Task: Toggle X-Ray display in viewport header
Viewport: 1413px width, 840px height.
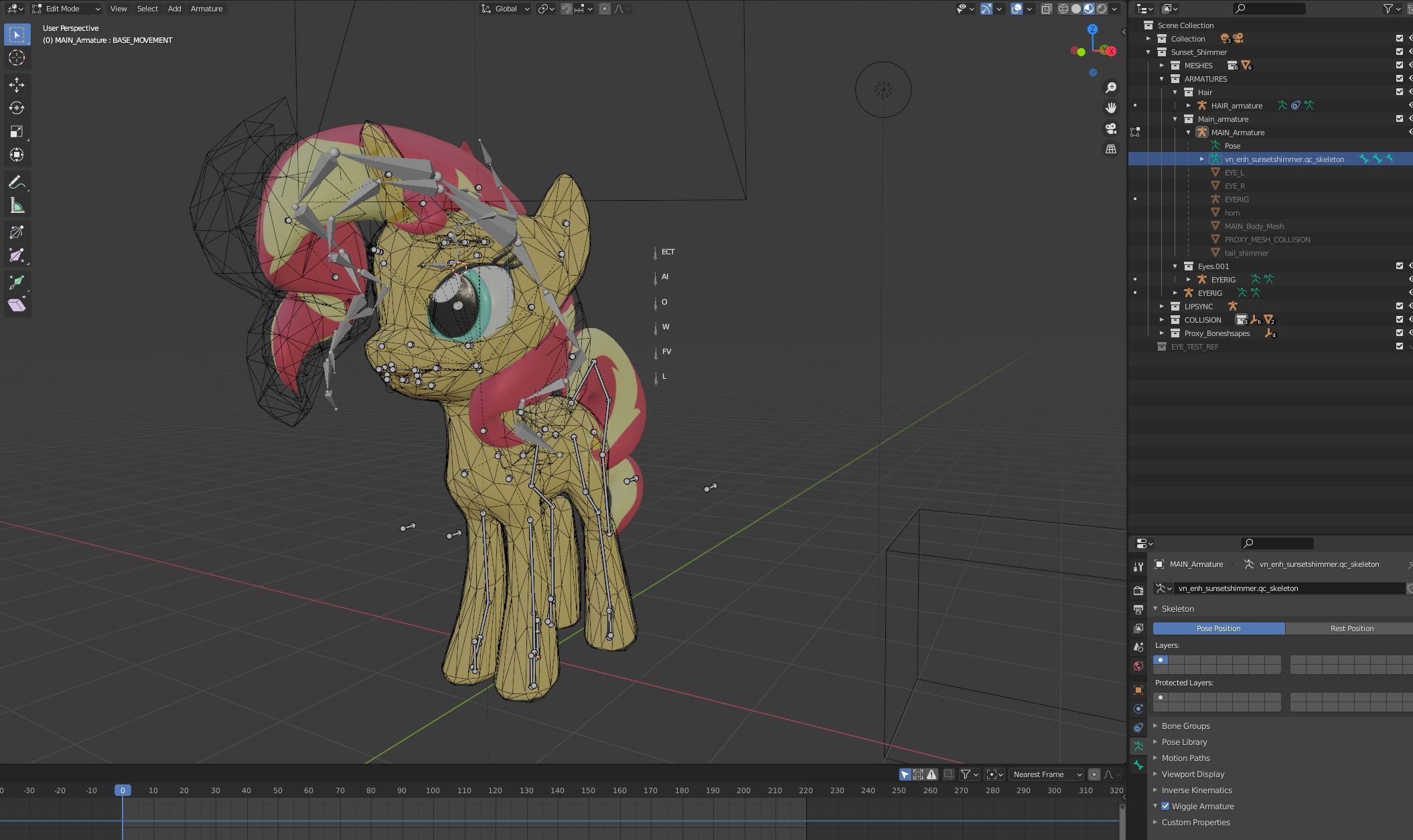Action: point(1046,9)
